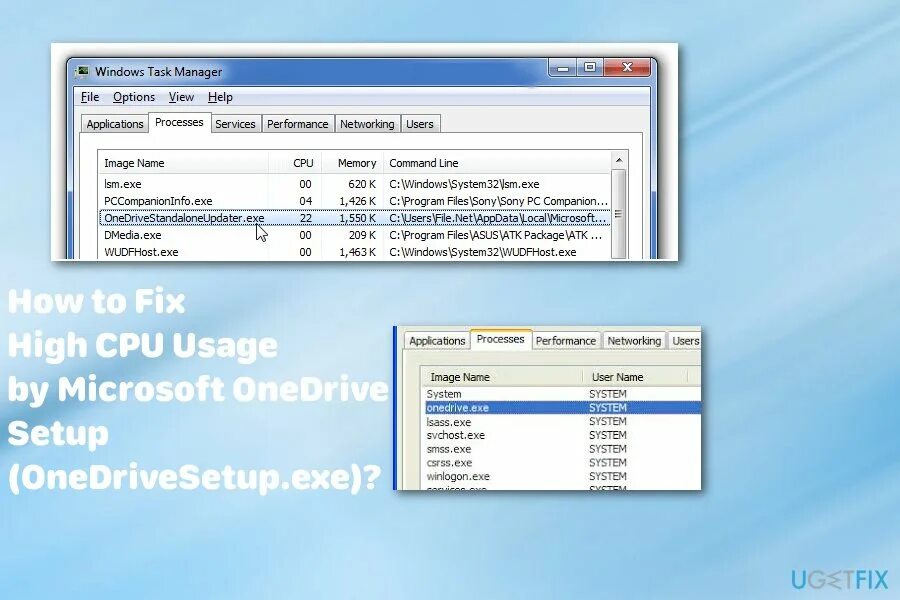Click the Sony PC Companion command line path
900x600 pixels.
pos(498,202)
